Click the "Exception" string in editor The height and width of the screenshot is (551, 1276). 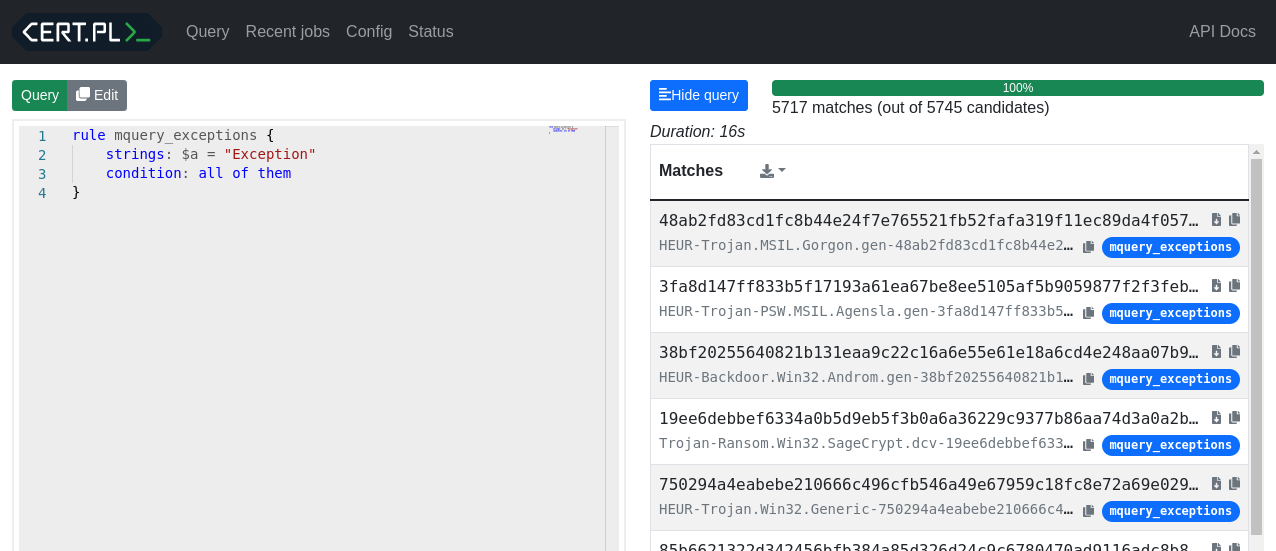[270, 155]
